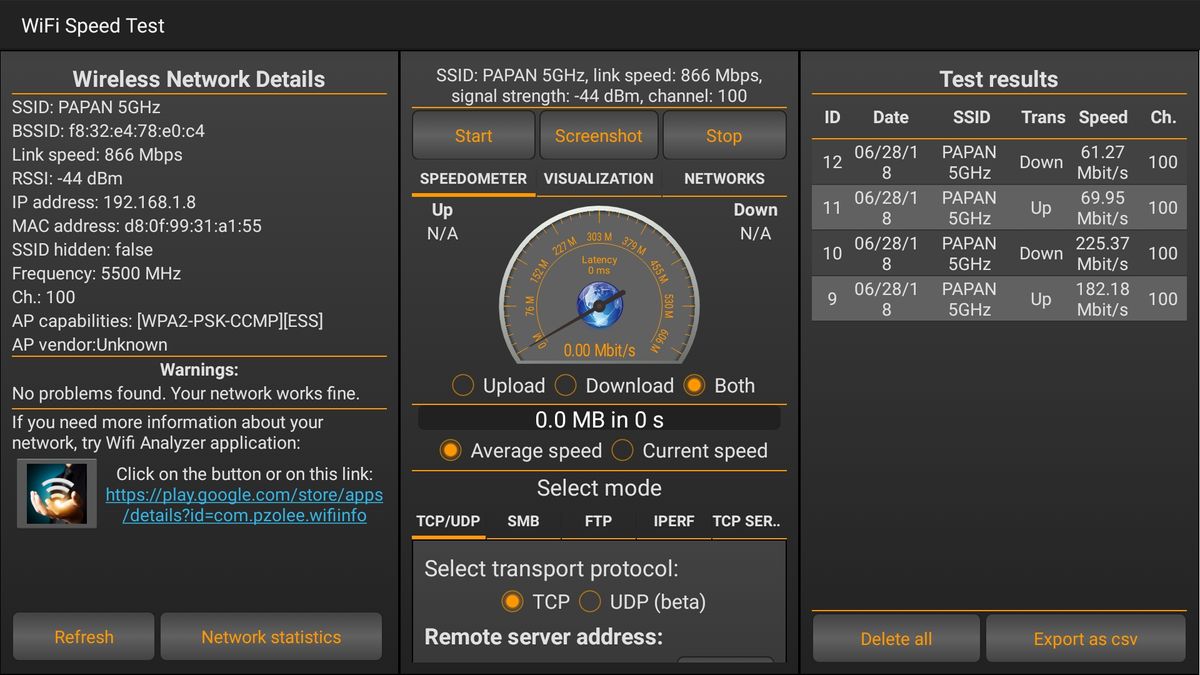Select the Both radio option
Screen dimensions: 1200x675
pyautogui.click(x=694, y=386)
